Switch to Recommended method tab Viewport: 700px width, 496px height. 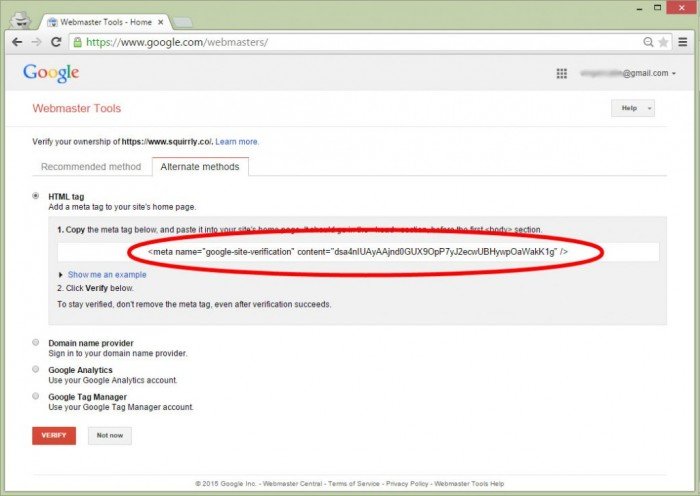(x=91, y=167)
